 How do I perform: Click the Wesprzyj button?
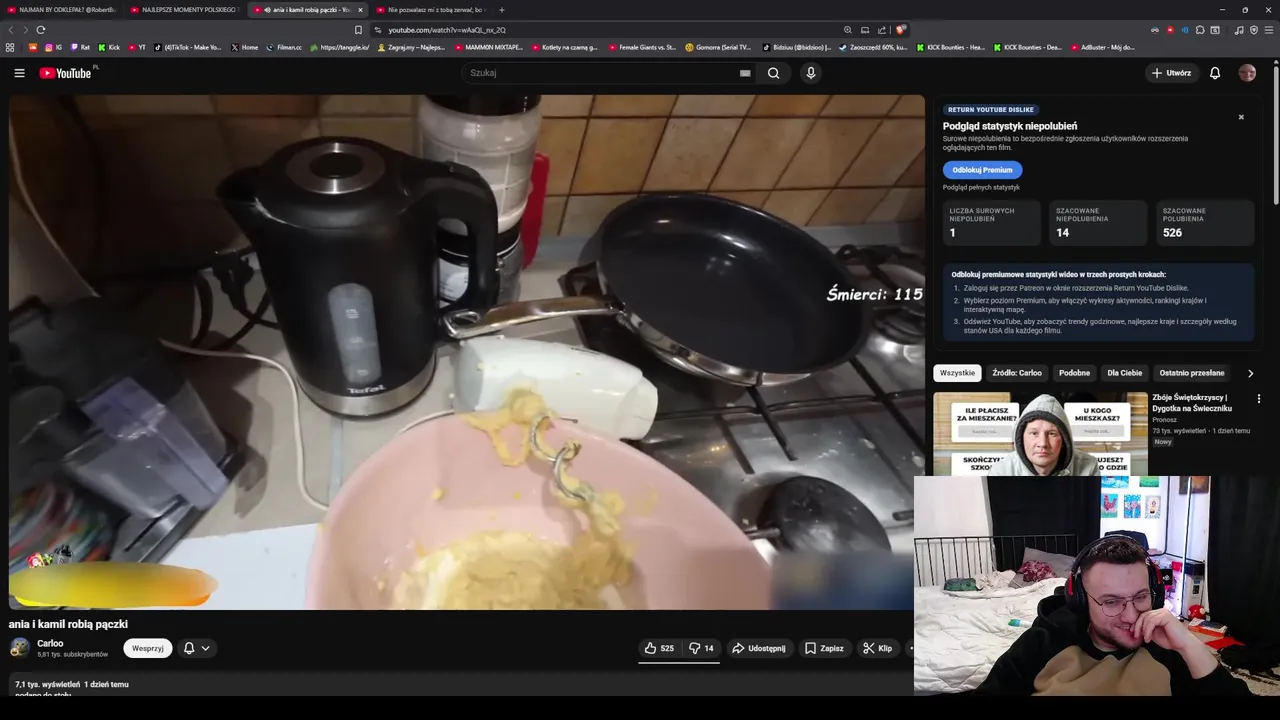pyautogui.click(x=148, y=648)
